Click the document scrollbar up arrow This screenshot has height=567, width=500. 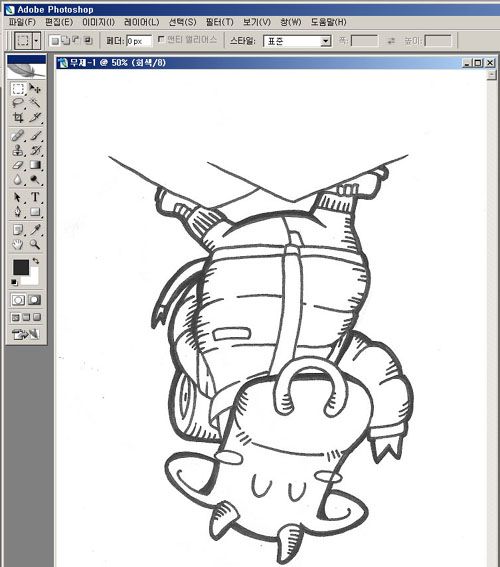point(492,75)
